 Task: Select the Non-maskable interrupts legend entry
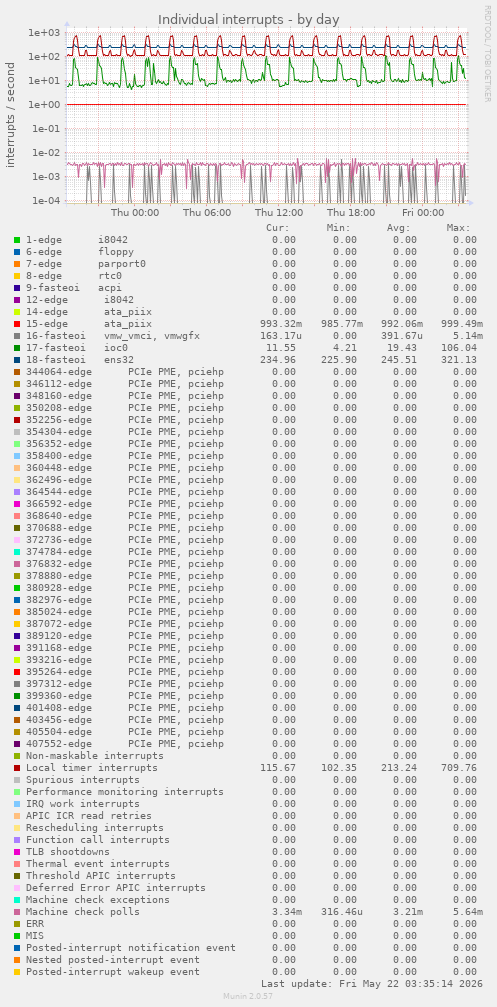pyautogui.click(x=94, y=756)
